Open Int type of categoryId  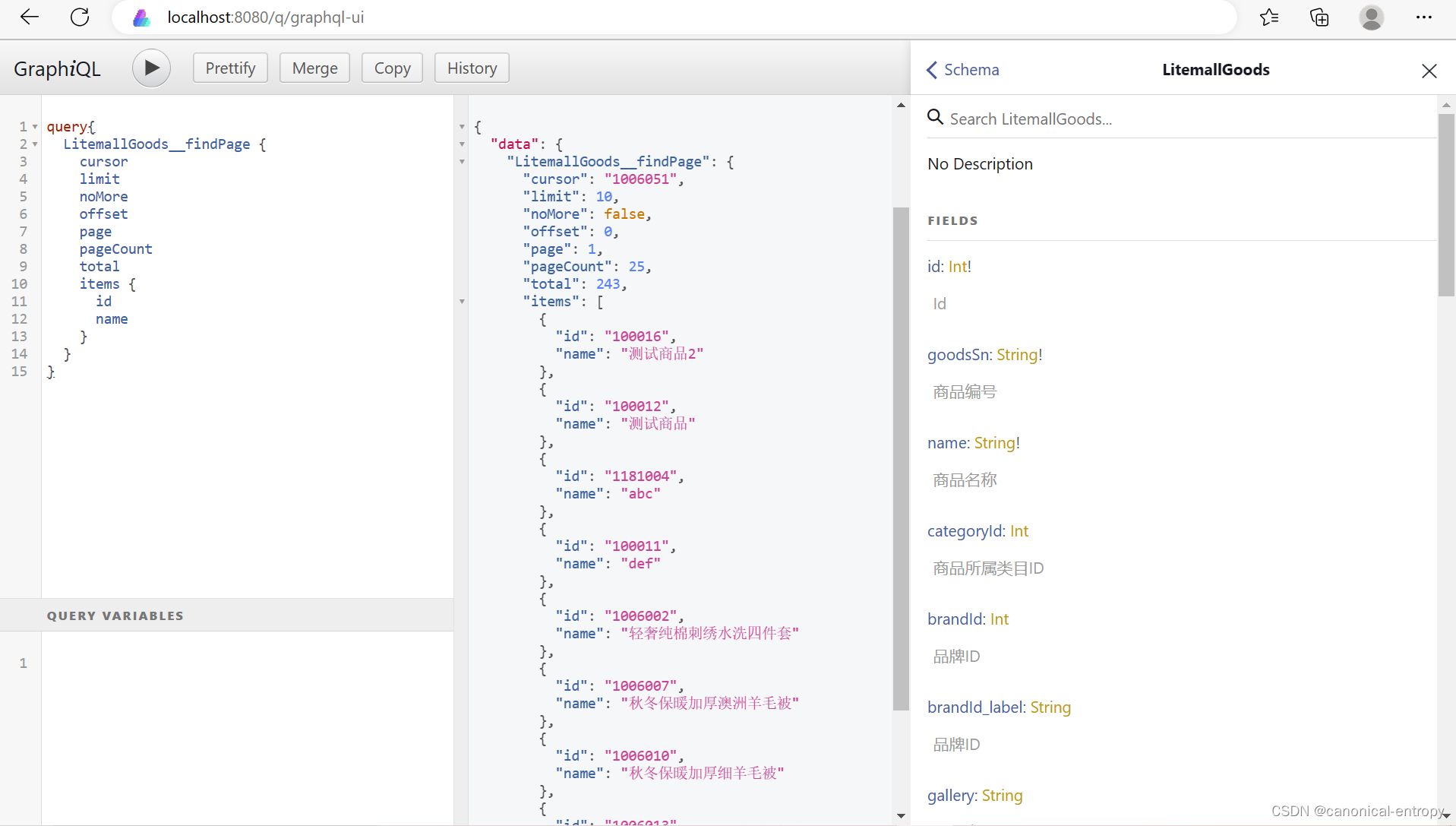coord(1019,531)
